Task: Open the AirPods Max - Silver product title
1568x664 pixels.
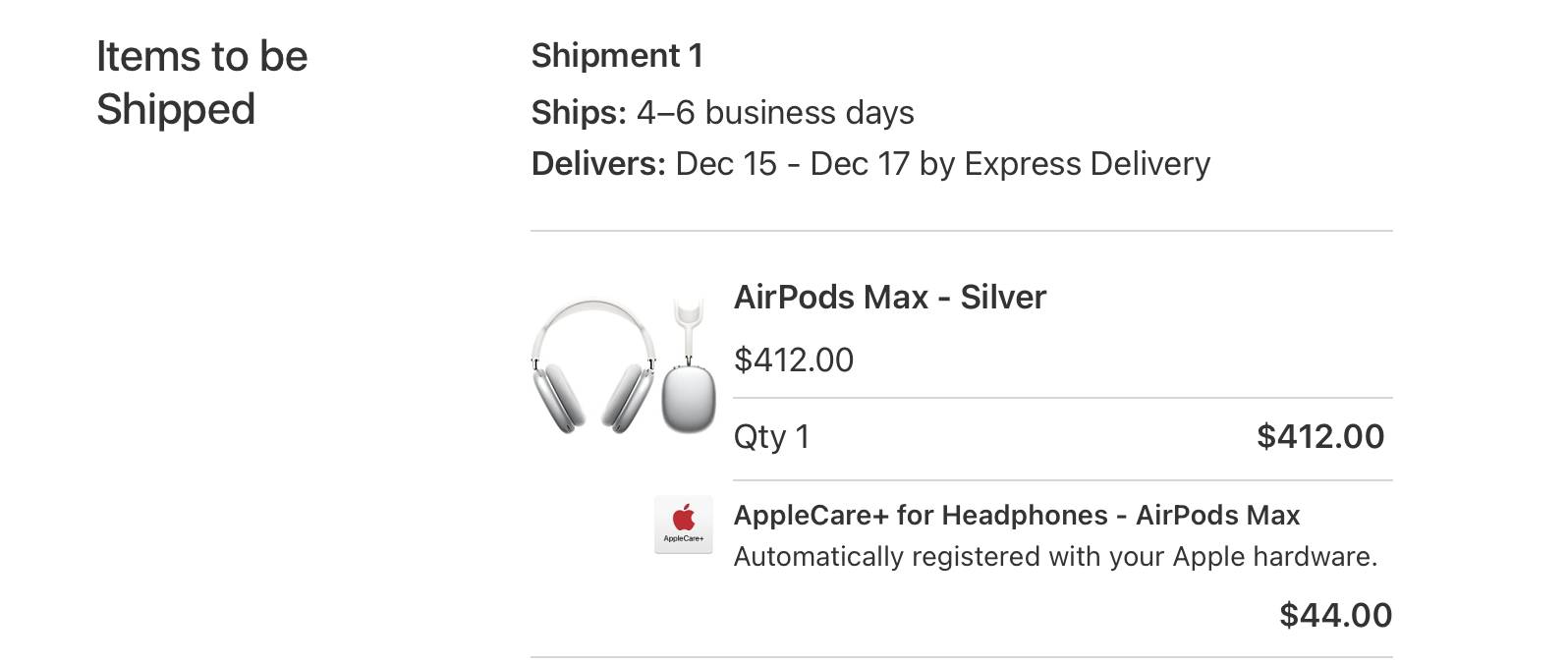Action: [889, 297]
